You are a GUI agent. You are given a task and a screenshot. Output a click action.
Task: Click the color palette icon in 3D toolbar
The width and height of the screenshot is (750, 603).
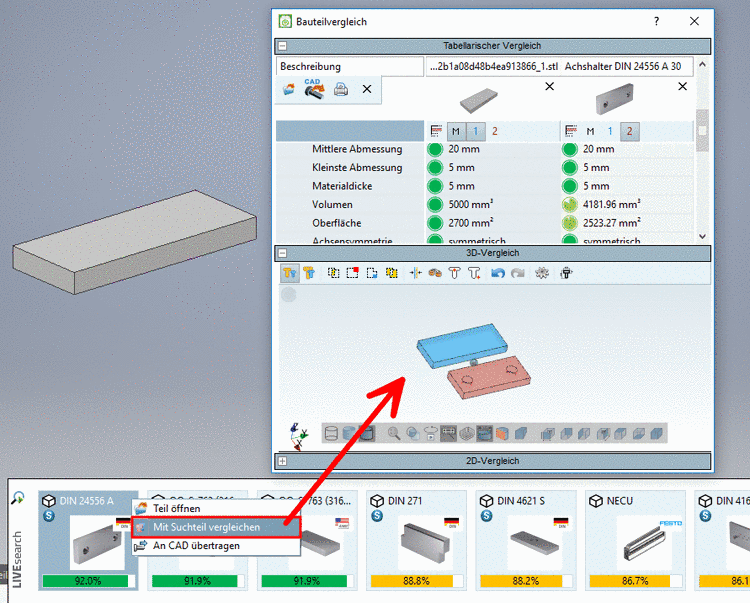435,273
